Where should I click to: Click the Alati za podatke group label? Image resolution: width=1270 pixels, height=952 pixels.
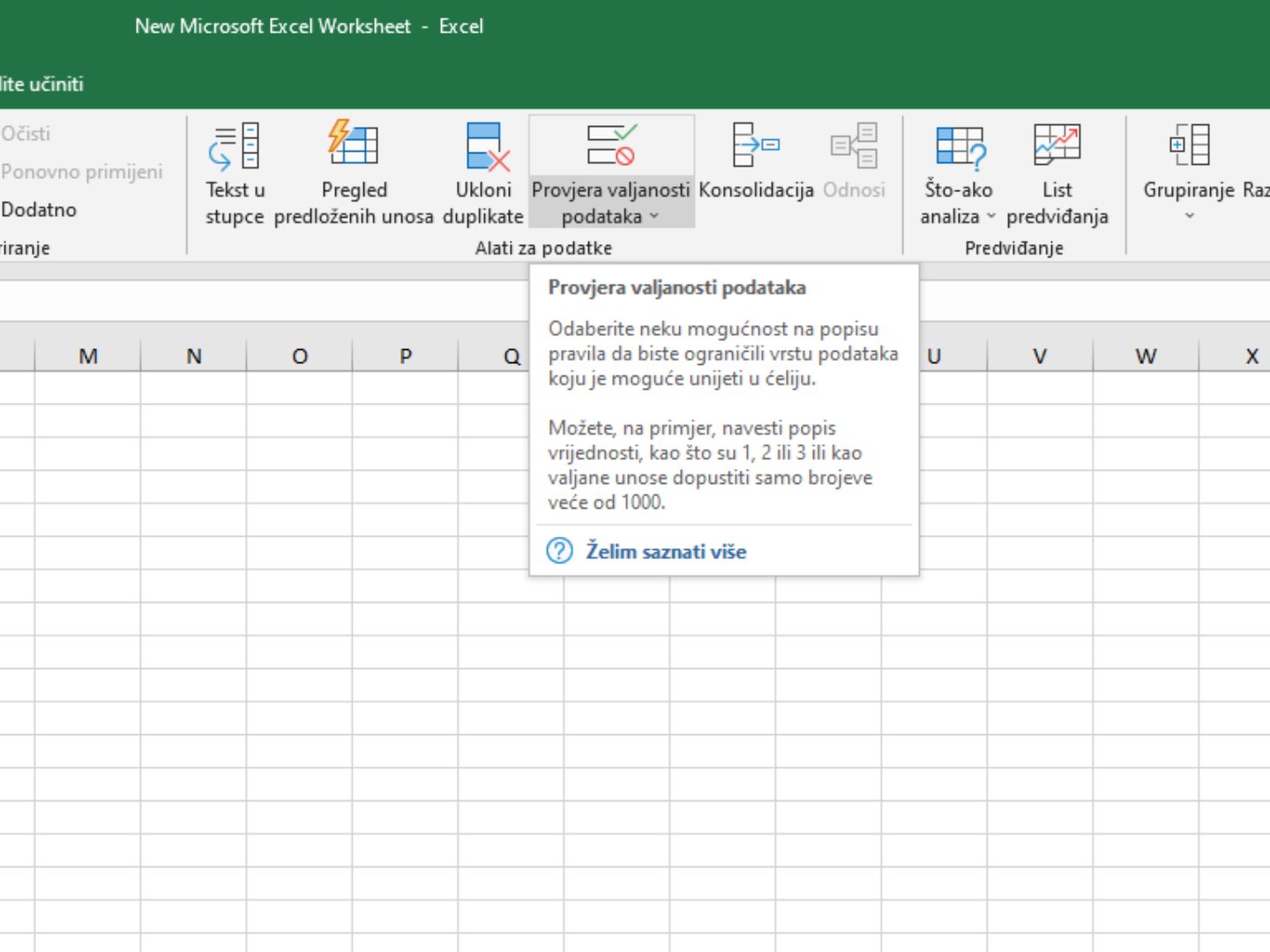(543, 249)
